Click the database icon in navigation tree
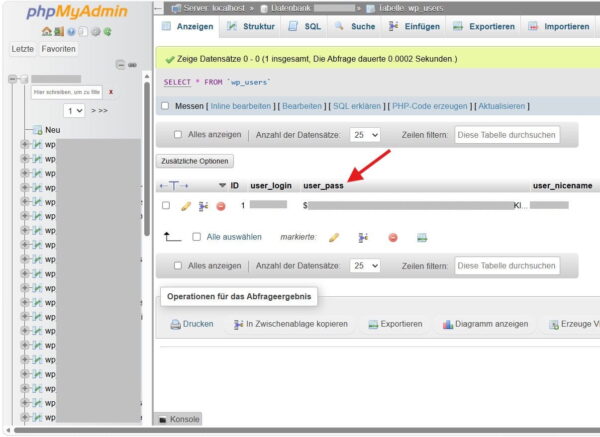Viewport: 600px width, 437px height. tap(24, 79)
